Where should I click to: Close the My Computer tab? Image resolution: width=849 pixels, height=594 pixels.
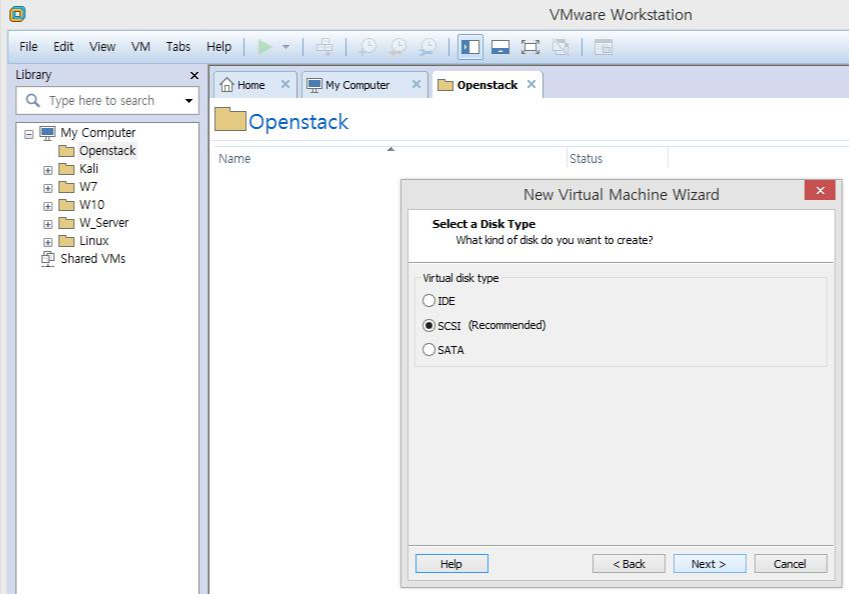click(416, 84)
